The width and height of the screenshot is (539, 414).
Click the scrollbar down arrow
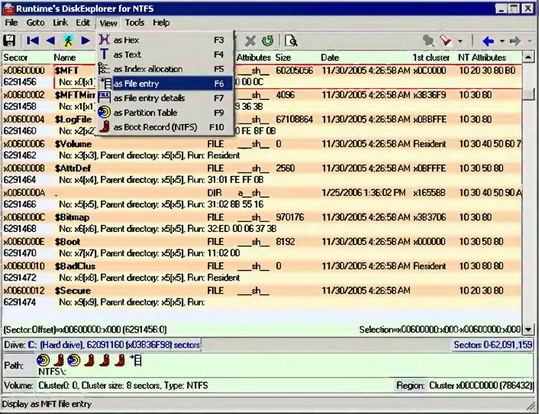tap(528, 329)
